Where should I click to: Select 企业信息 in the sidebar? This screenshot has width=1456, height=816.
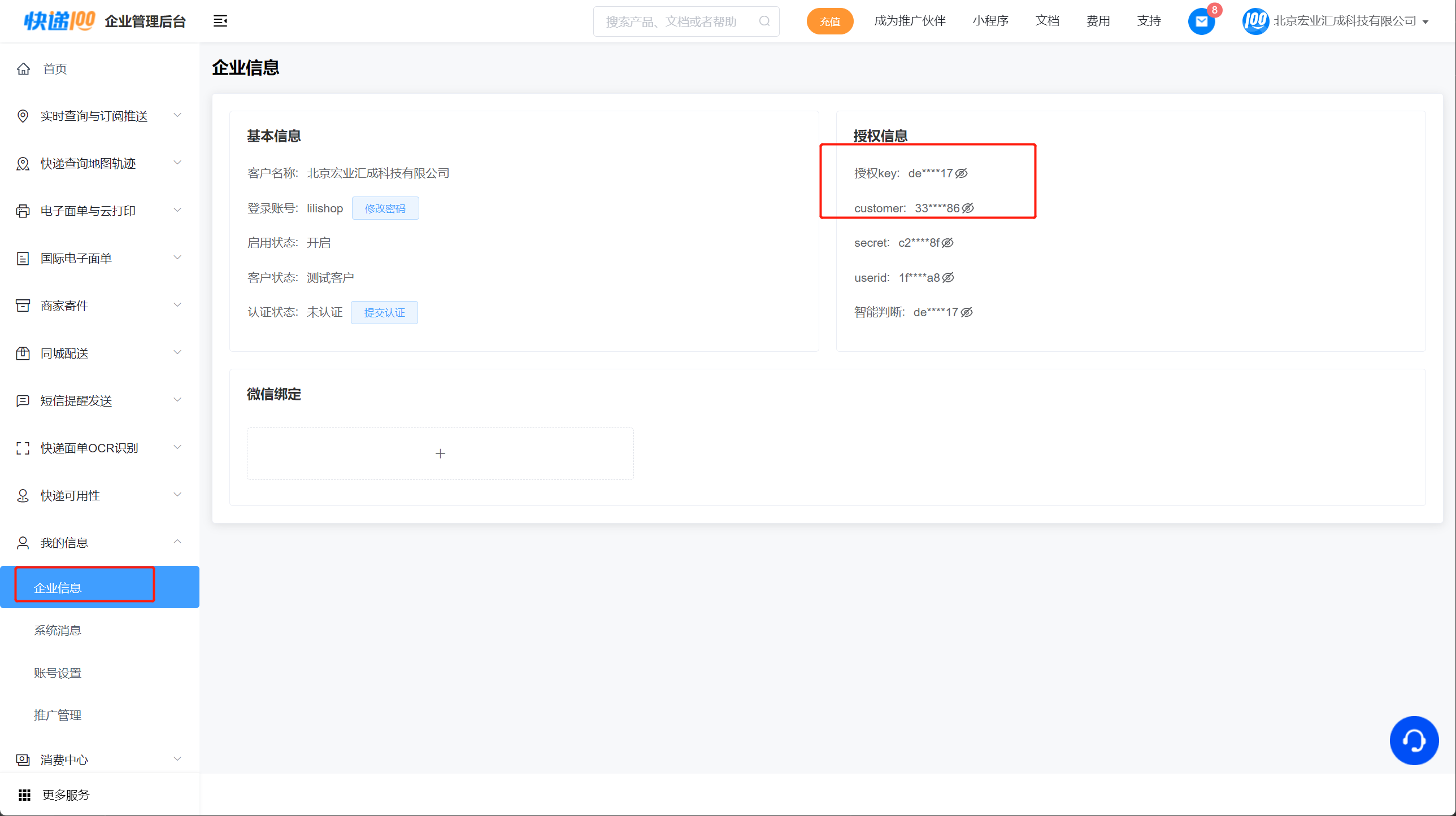99,587
